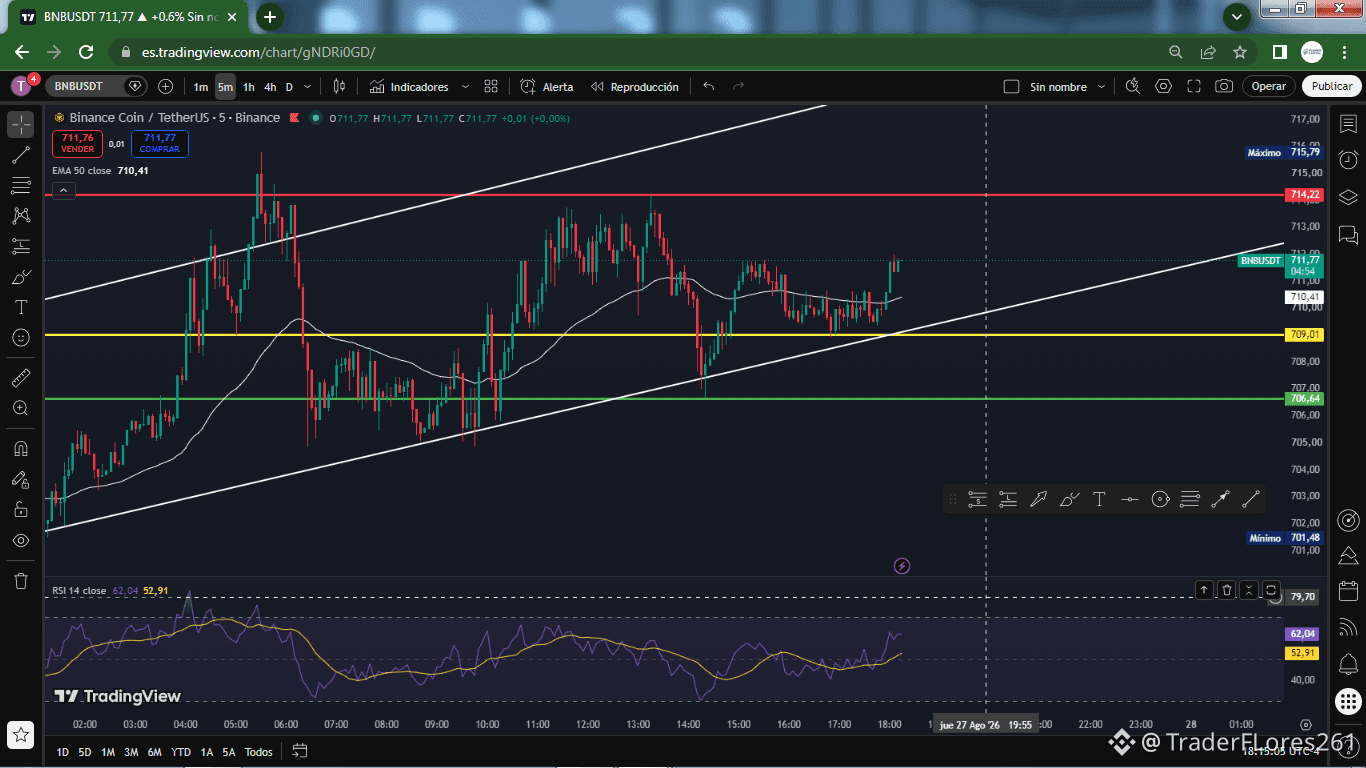Viewport: 1366px width, 768px height.
Task: Open the indicator templates grid icon
Action: (x=491, y=87)
